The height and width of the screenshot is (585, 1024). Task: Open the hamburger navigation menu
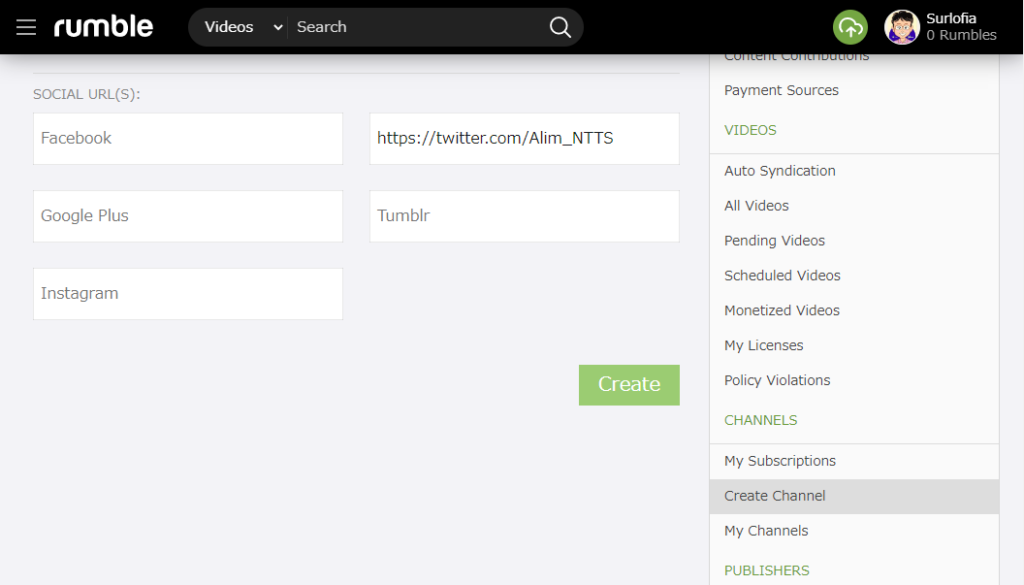[x=26, y=27]
